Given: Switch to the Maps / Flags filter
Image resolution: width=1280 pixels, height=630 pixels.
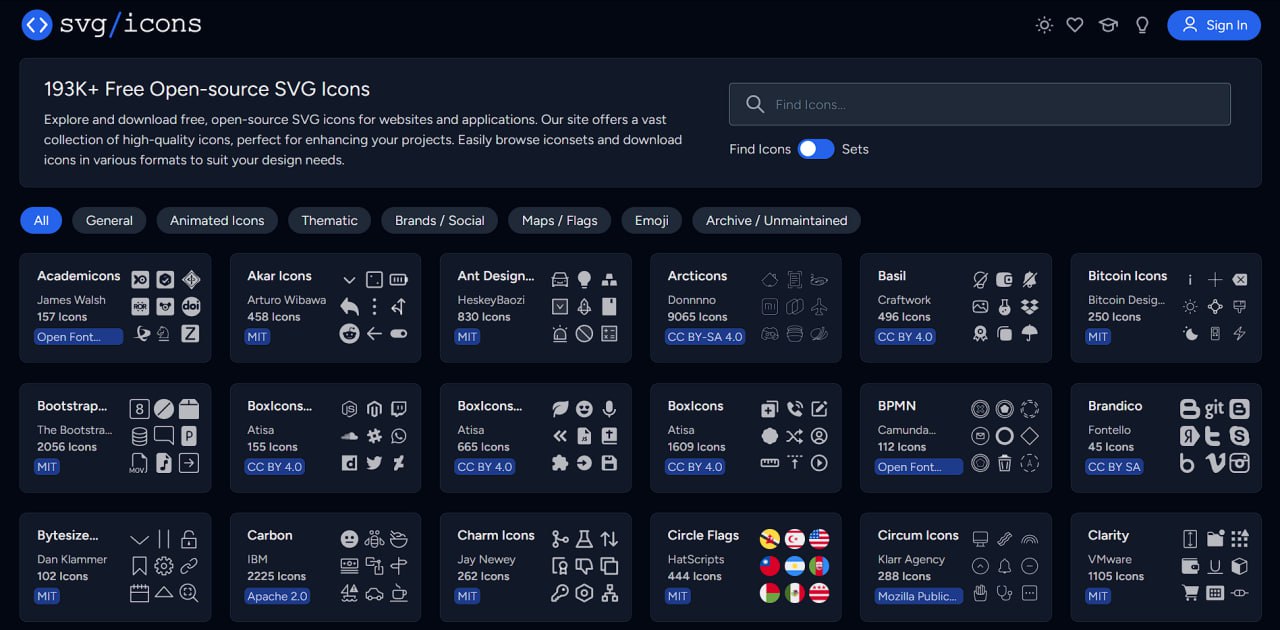Looking at the screenshot, I should coord(560,221).
